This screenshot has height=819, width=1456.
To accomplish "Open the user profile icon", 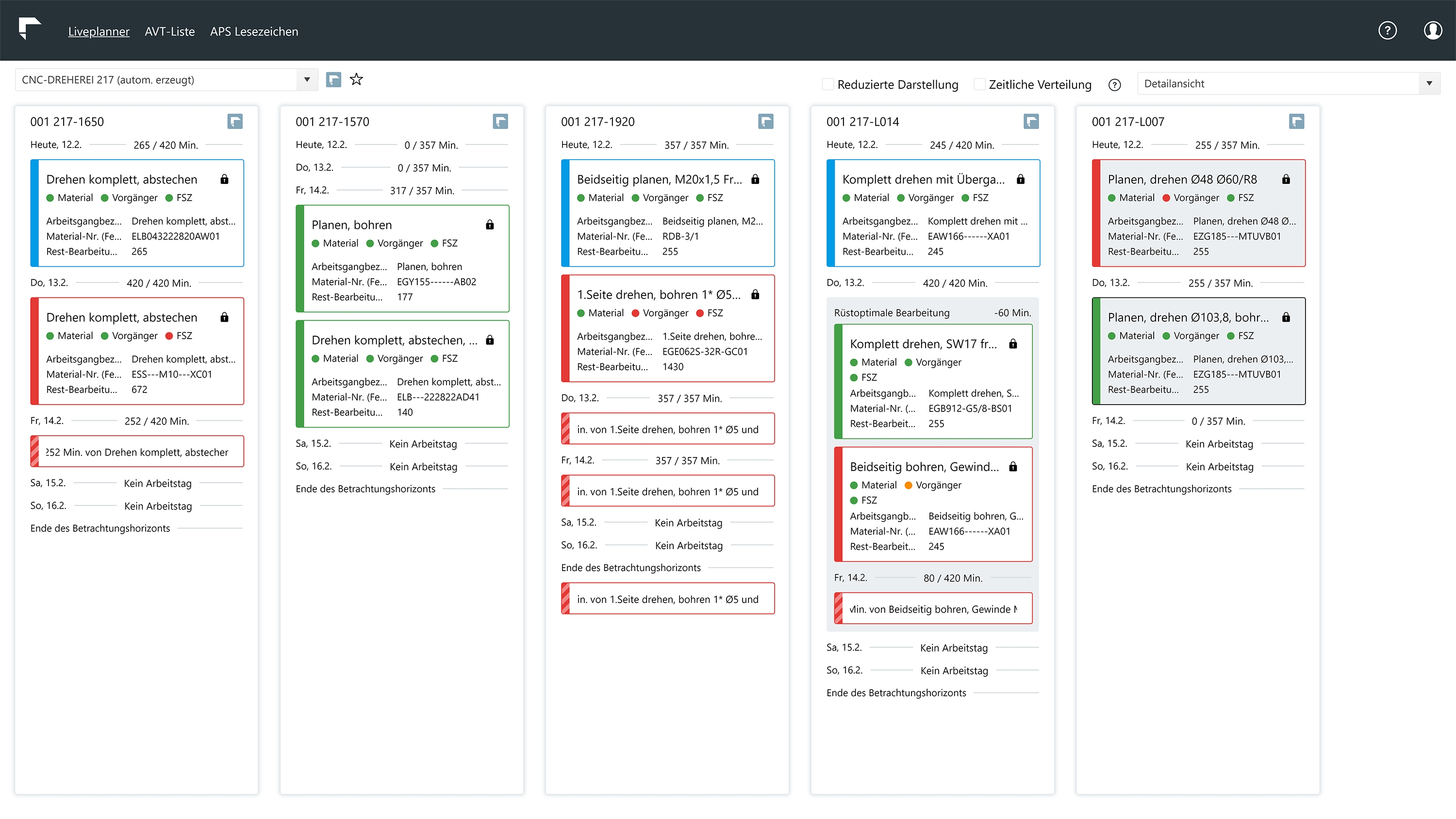I will click(x=1432, y=31).
